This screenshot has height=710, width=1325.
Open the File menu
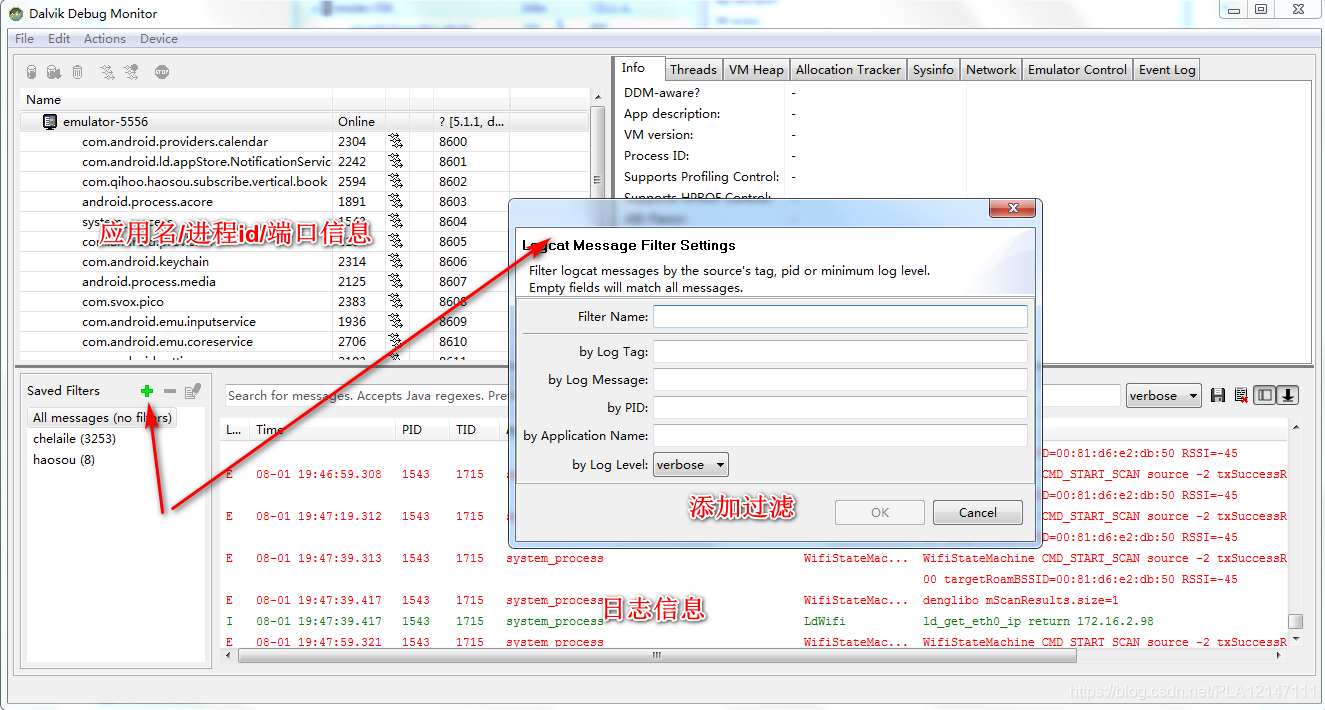tap(25, 39)
